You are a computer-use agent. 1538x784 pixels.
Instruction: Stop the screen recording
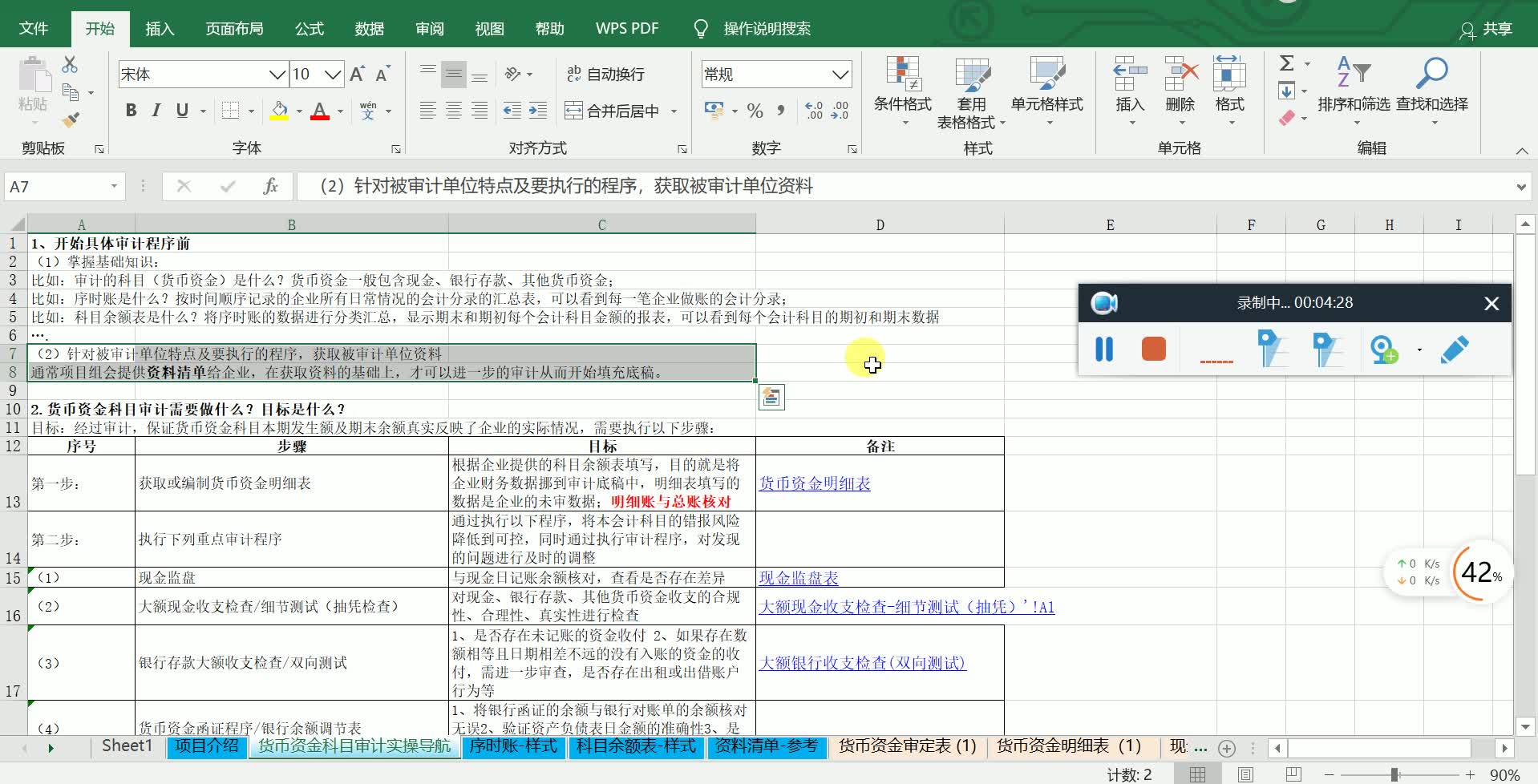coord(1153,349)
